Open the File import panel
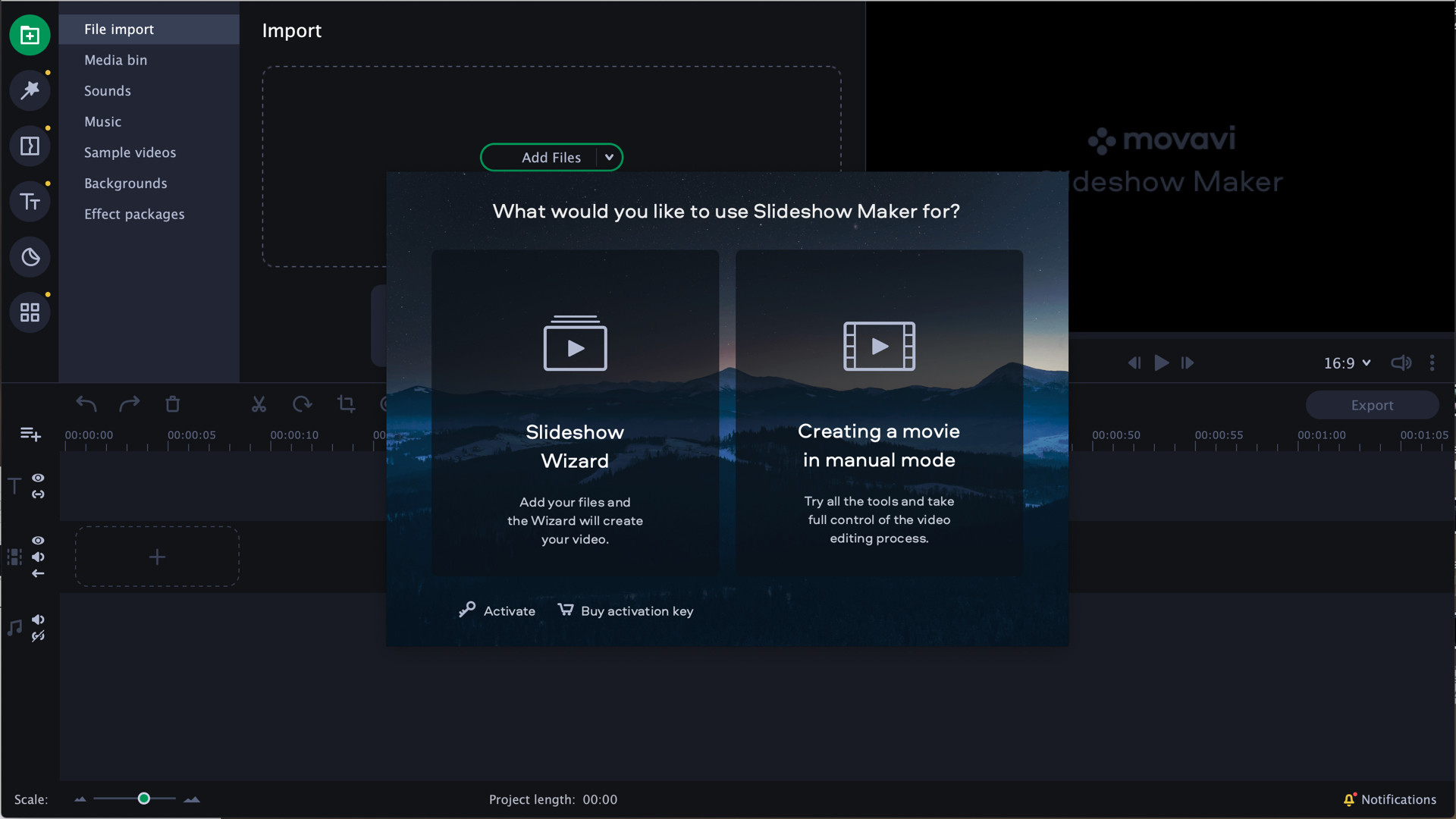 point(119,28)
